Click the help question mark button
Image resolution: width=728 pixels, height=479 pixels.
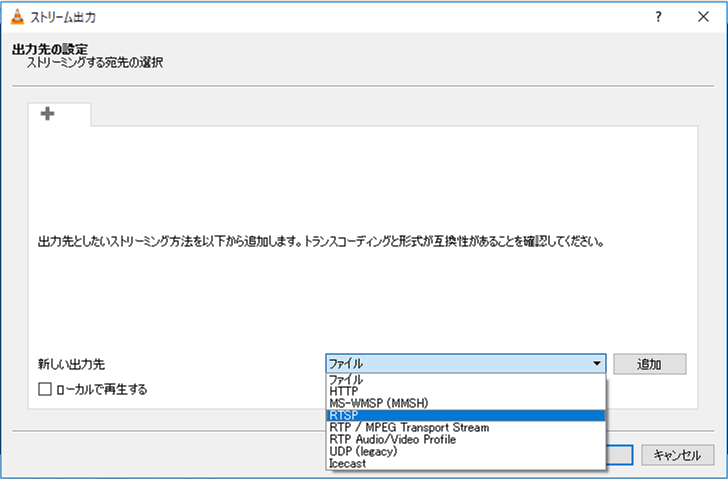(x=658, y=17)
